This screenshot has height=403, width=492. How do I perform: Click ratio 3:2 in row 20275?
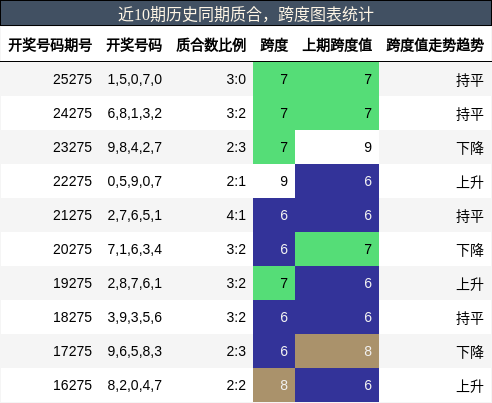(236, 249)
